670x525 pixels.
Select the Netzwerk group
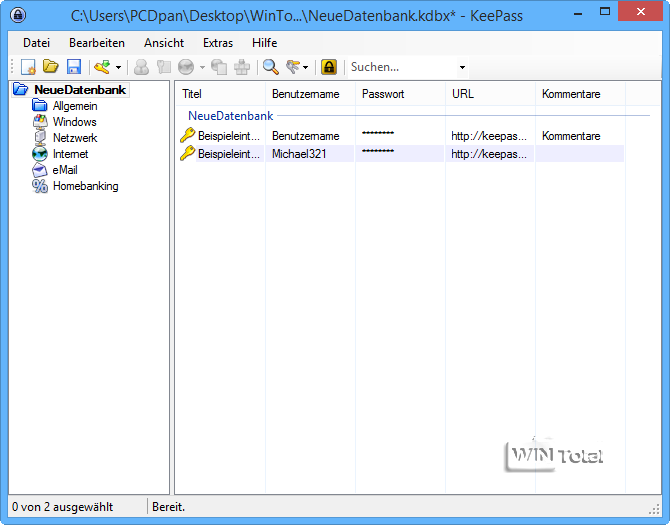click(x=75, y=138)
